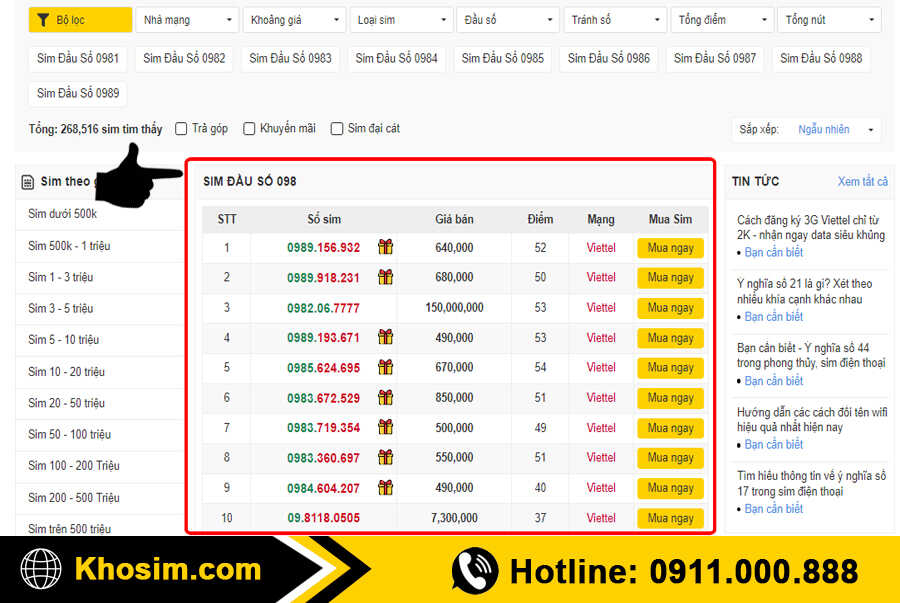Tick the Khuyến mãi checkbox

[249, 129]
